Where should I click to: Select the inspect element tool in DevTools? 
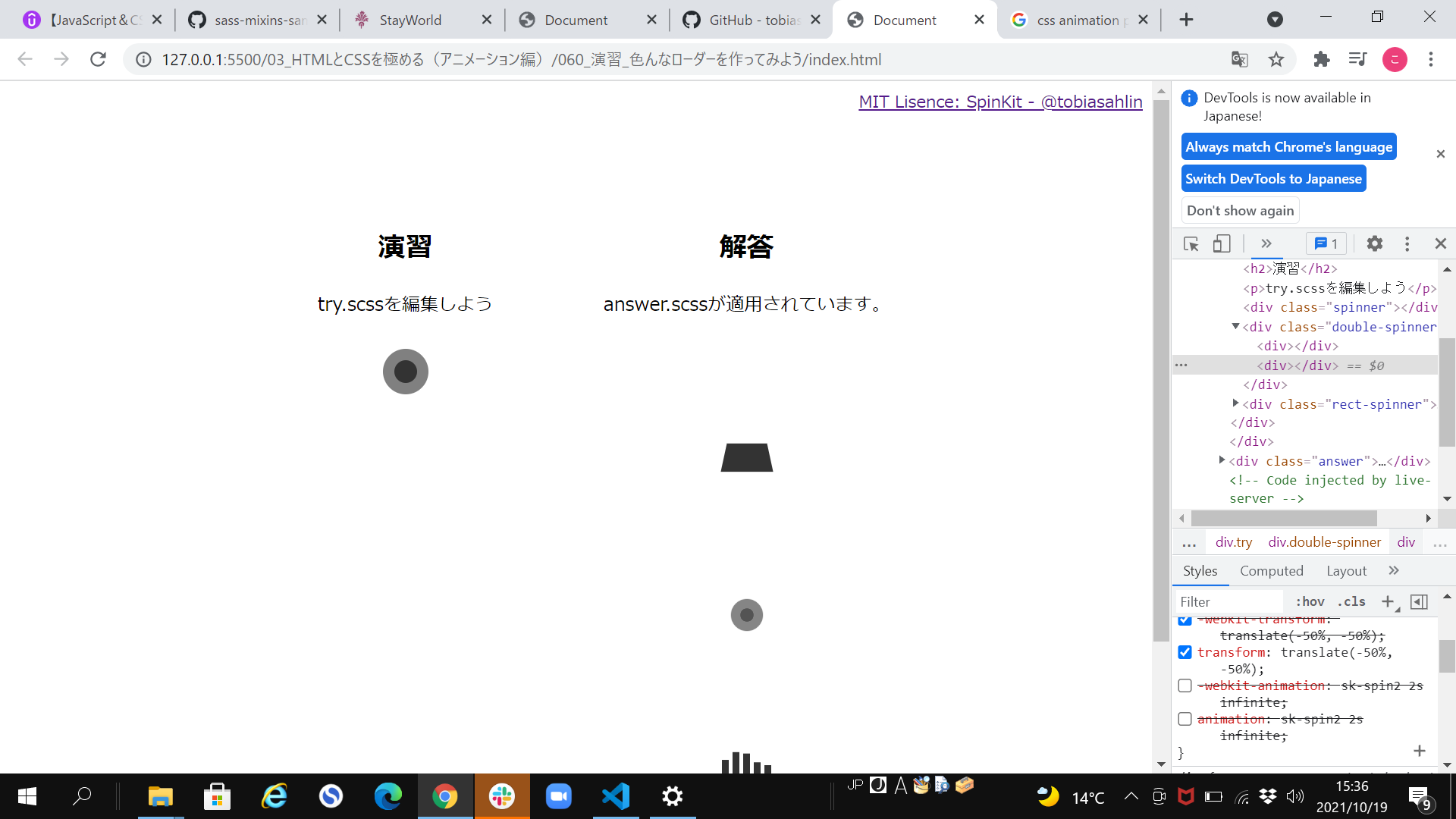click(x=1191, y=243)
